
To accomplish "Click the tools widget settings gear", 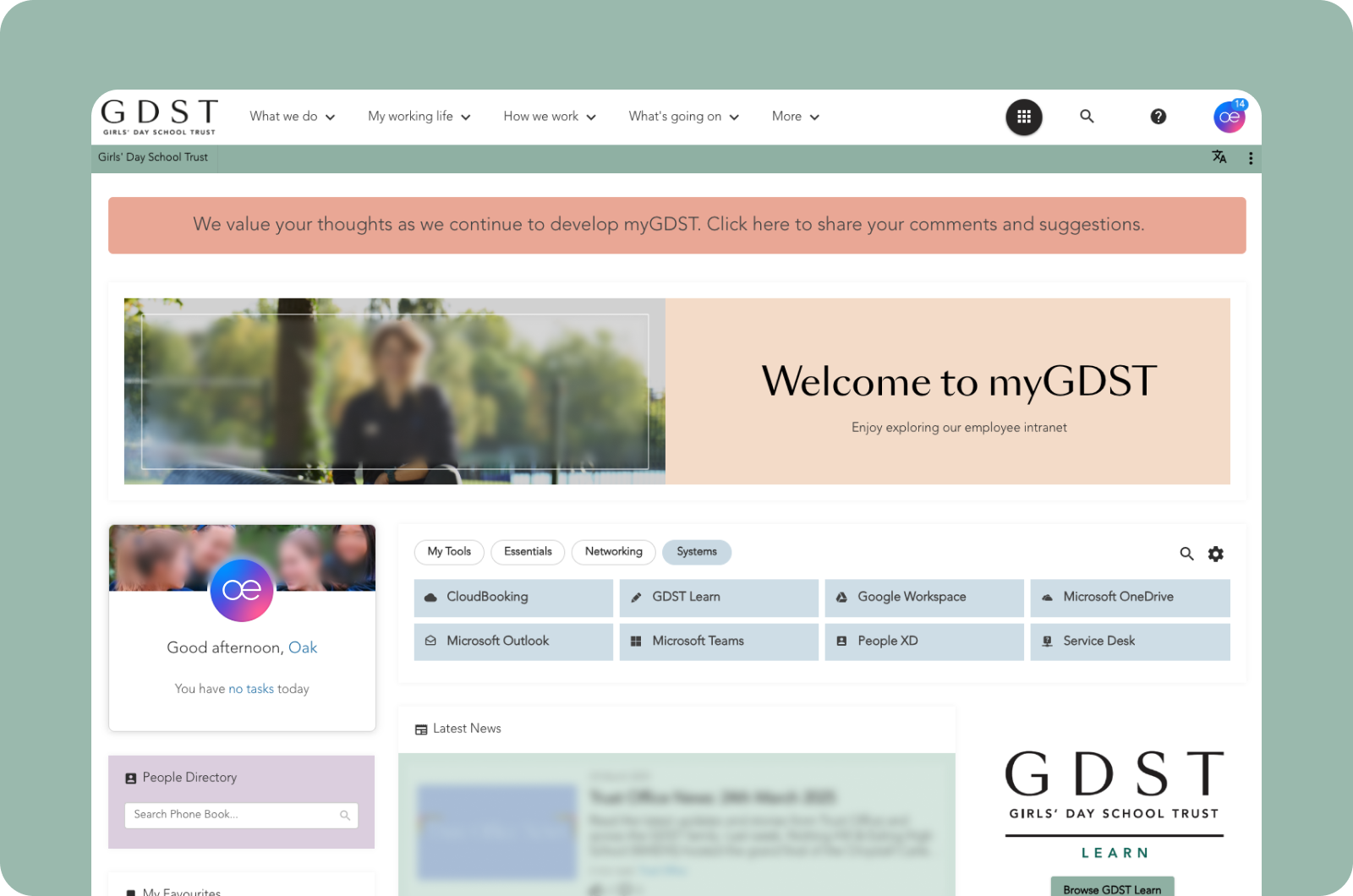I will coord(1216,554).
